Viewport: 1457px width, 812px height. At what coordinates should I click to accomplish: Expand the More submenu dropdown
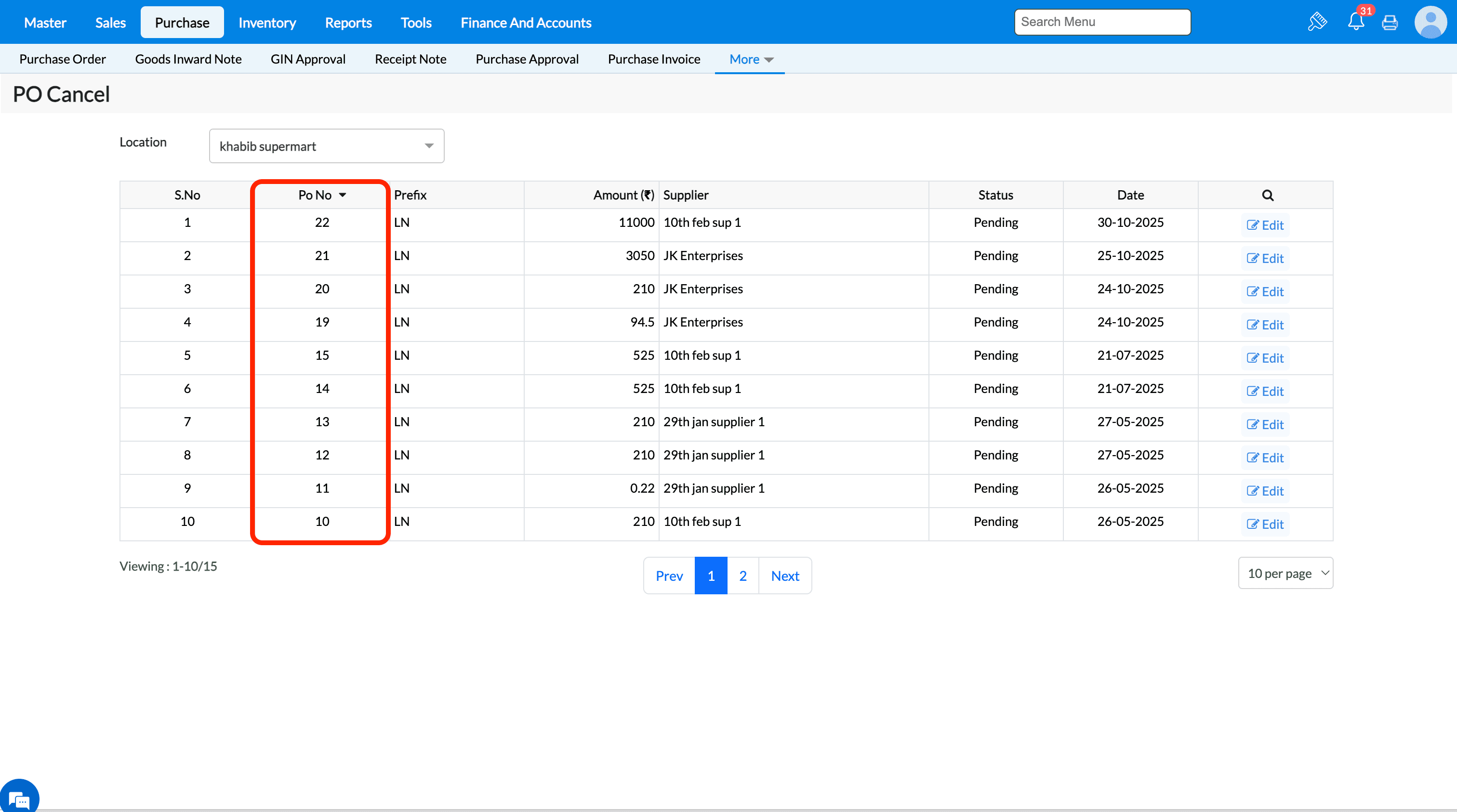tap(750, 59)
